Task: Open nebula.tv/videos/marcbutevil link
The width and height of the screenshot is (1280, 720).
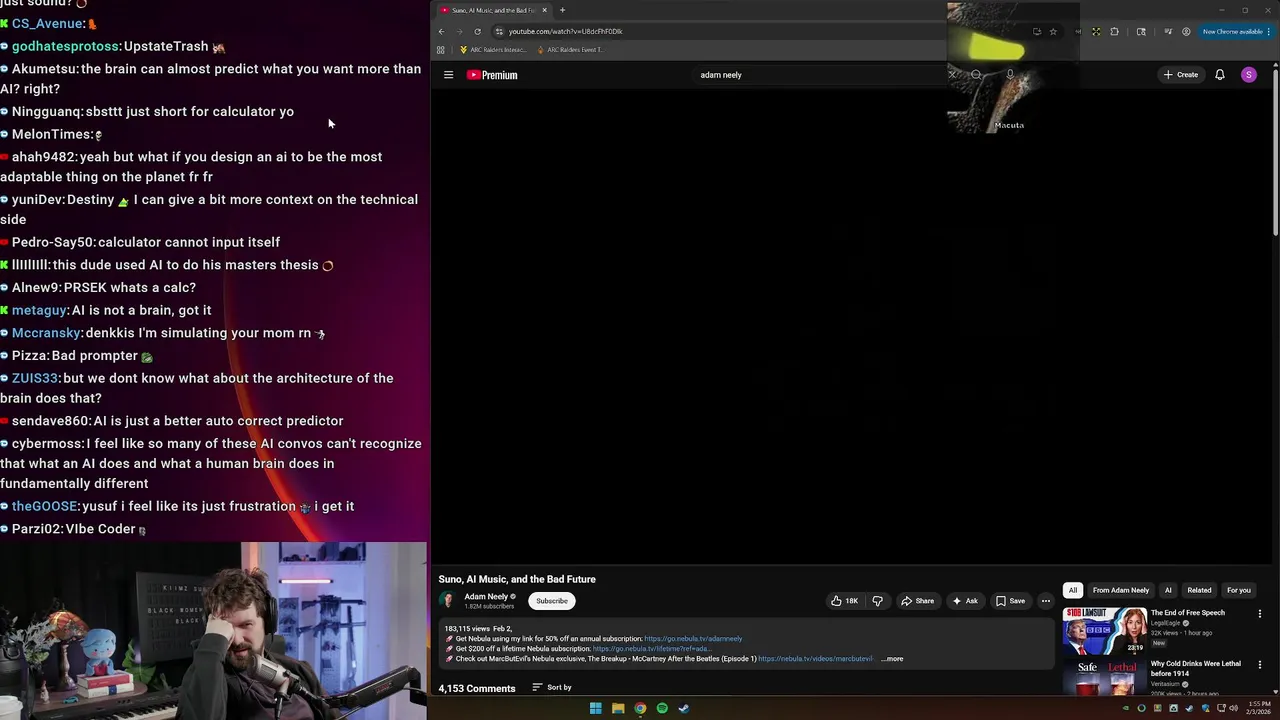Action: pos(815,659)
